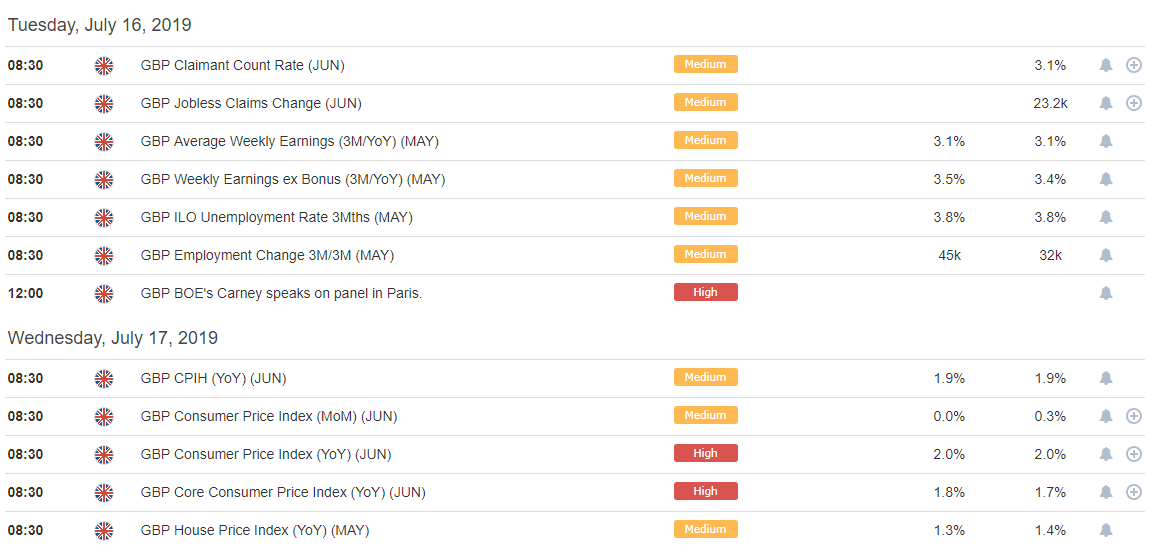1156x554 pixels.
Task: Click plus icon on Consumer Price Index (YoY)
Action: point(1134,454)
